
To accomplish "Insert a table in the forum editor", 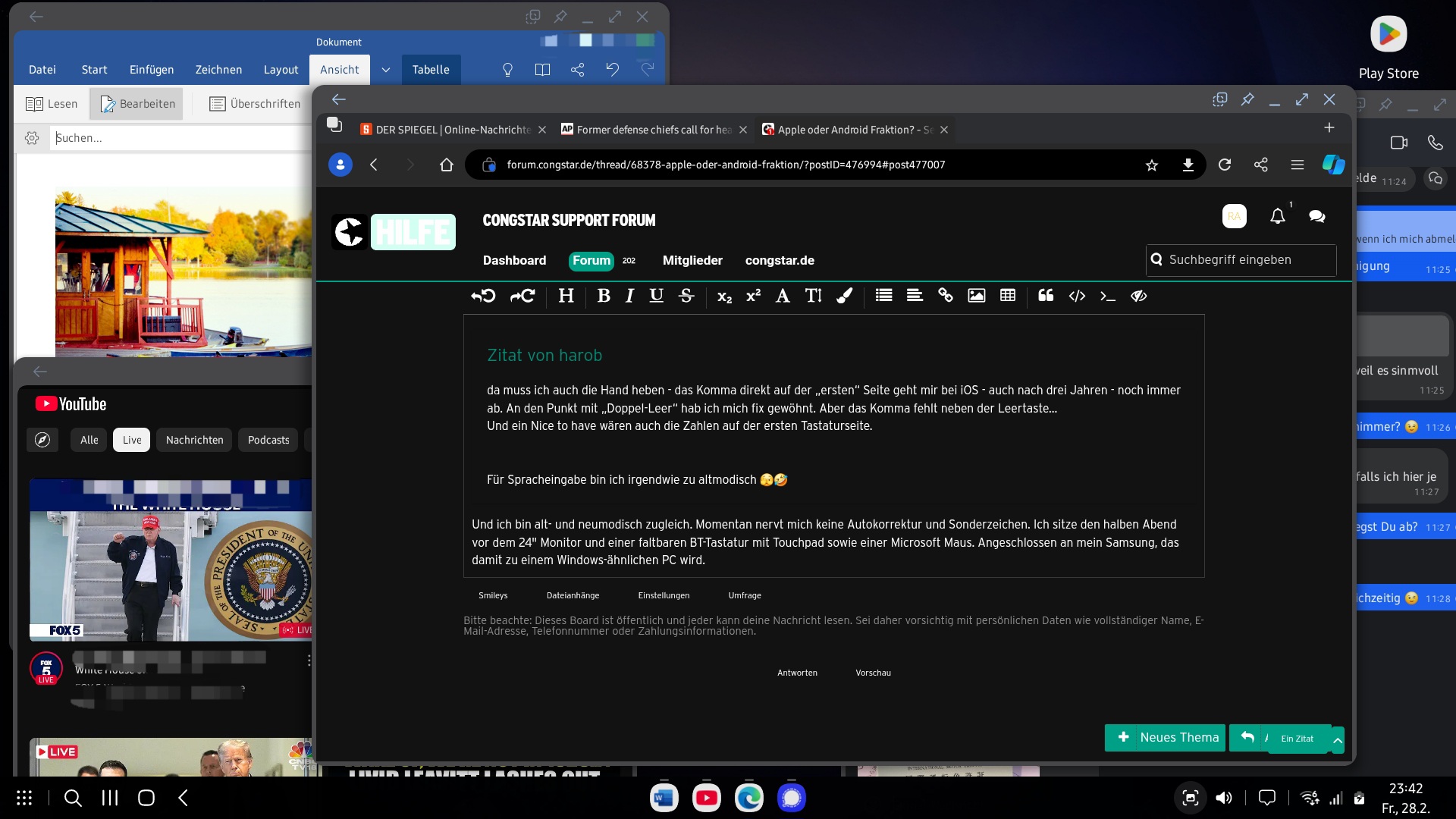I will pos(1008,296).
